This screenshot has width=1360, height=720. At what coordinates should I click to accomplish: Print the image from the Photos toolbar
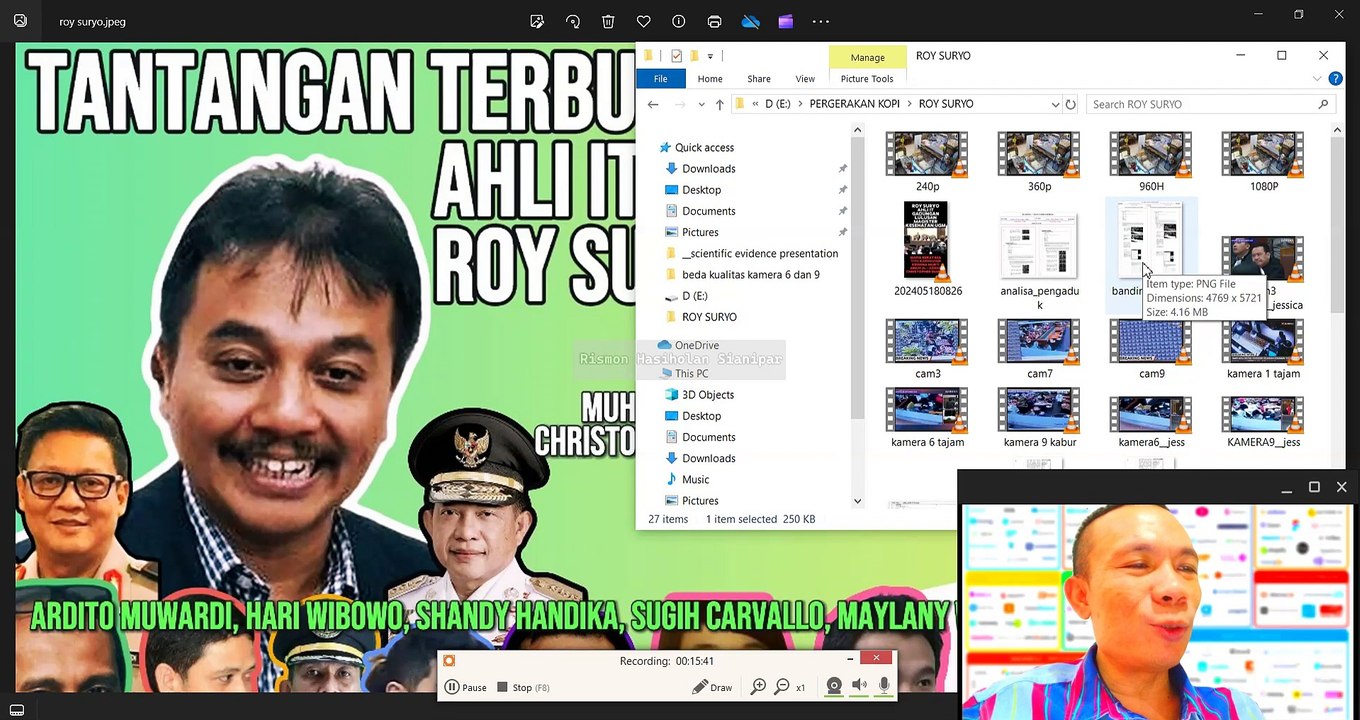714,21
